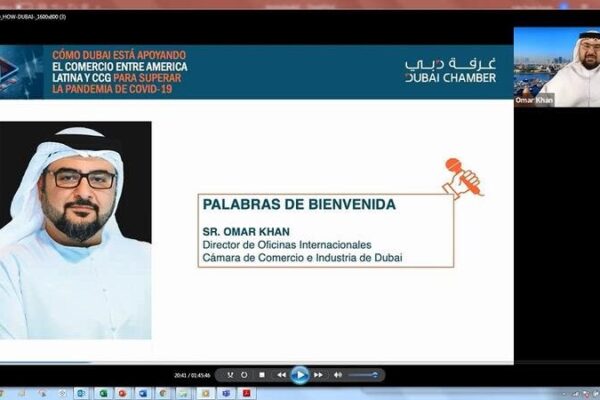600x400 pixels.
Task: Open Chrome from the taskbar
Action: pyautogui.click(x=163, y=393)
